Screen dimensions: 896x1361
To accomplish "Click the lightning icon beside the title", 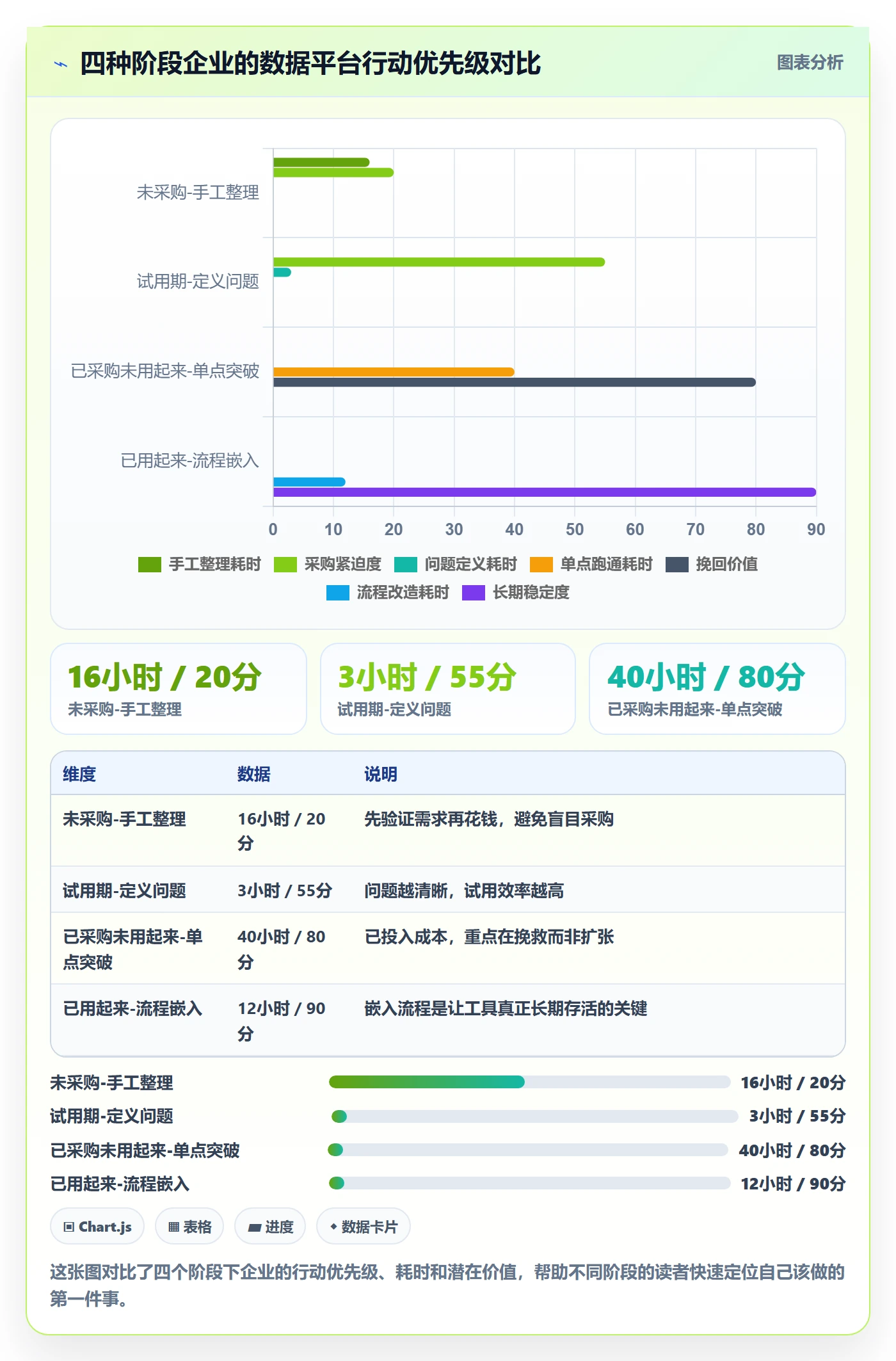I will (x=61, y=64).
